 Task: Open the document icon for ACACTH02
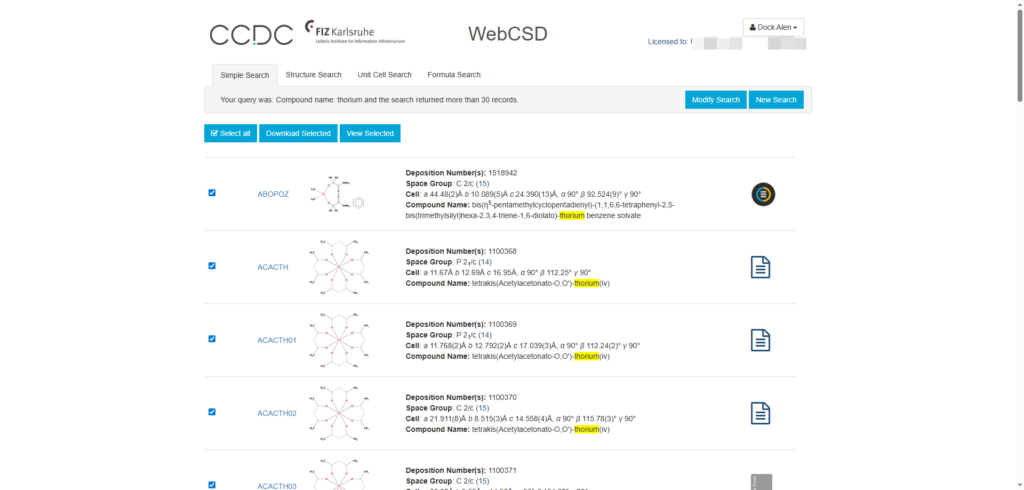click(x=760, y=413)
